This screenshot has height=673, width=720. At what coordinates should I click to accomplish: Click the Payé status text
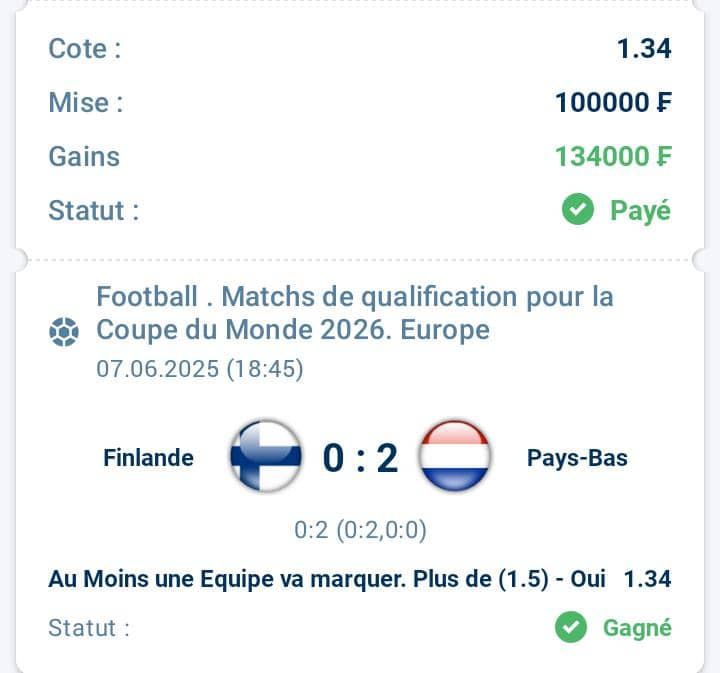(x=641, y=211)
